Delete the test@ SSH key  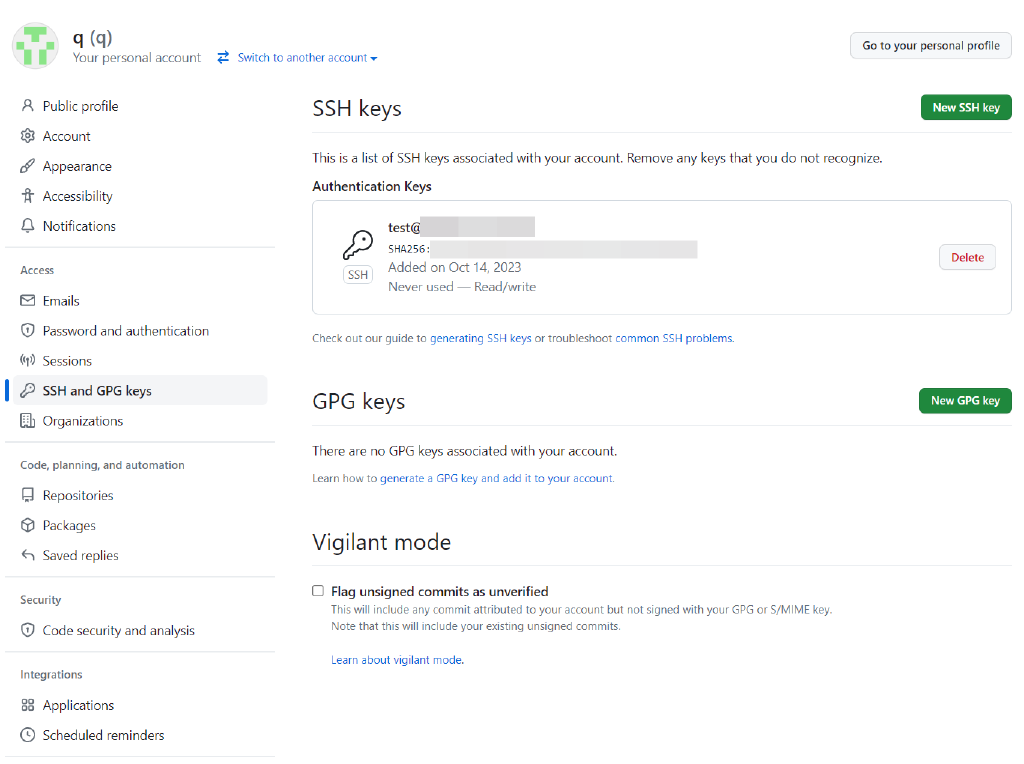click(966, 257)
